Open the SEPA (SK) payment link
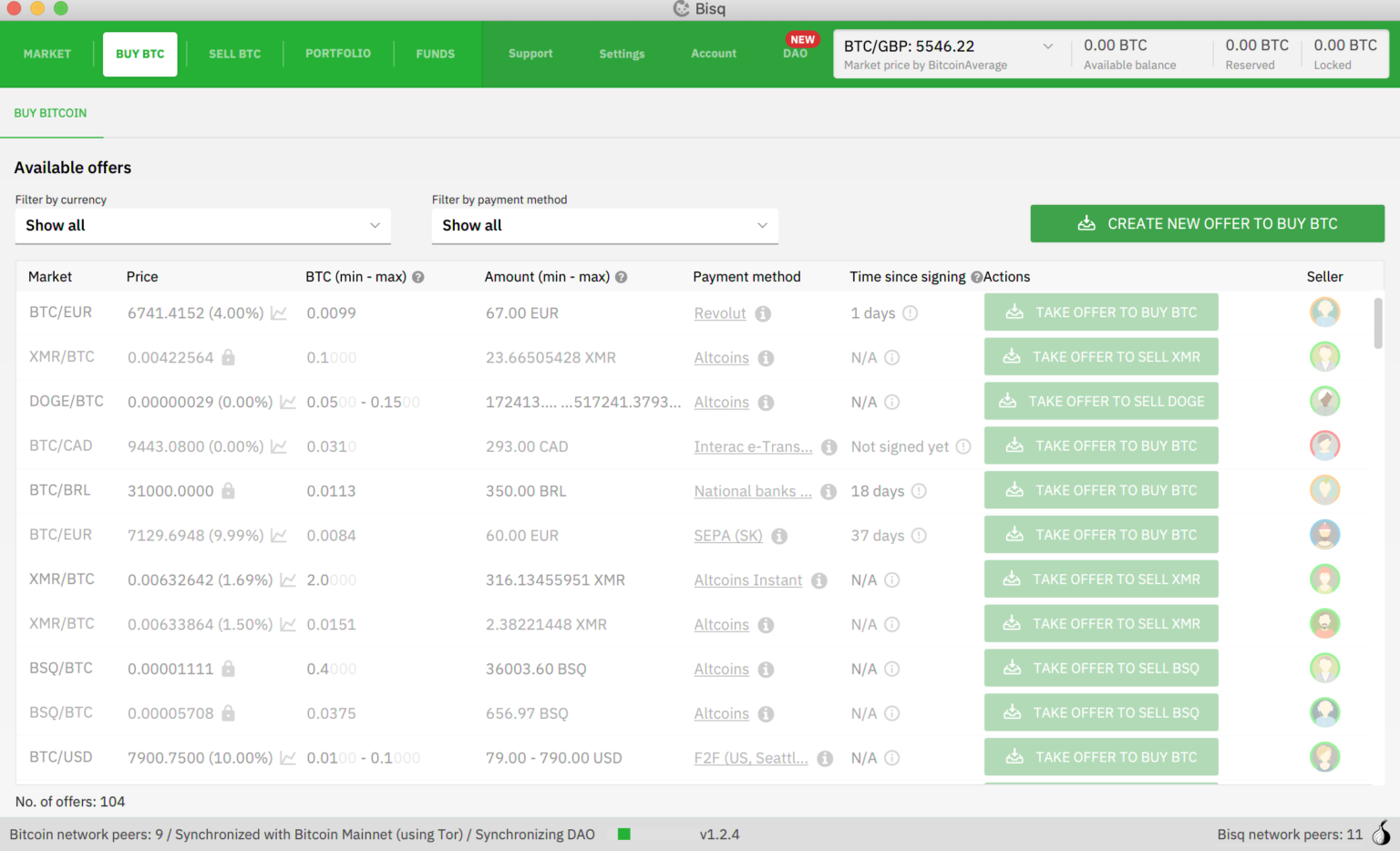This screenshot has width=1400, height=851. pyautogui.click(x=728, y=536)
